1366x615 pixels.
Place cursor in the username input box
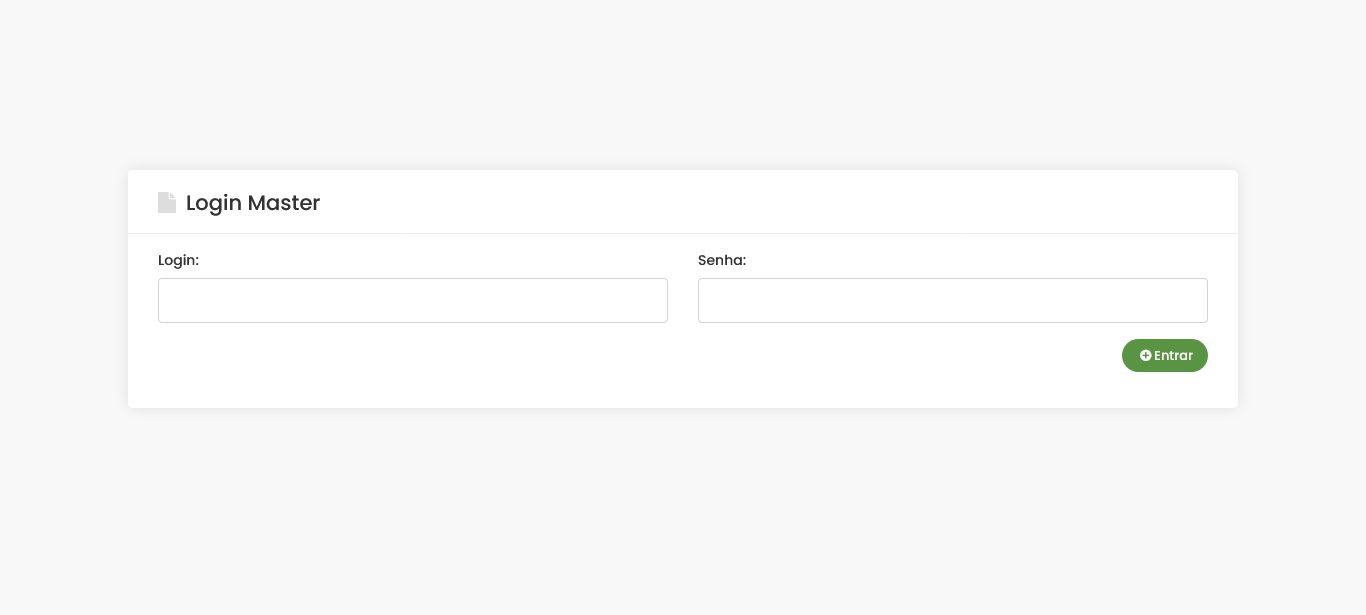(x=412, y=300)
